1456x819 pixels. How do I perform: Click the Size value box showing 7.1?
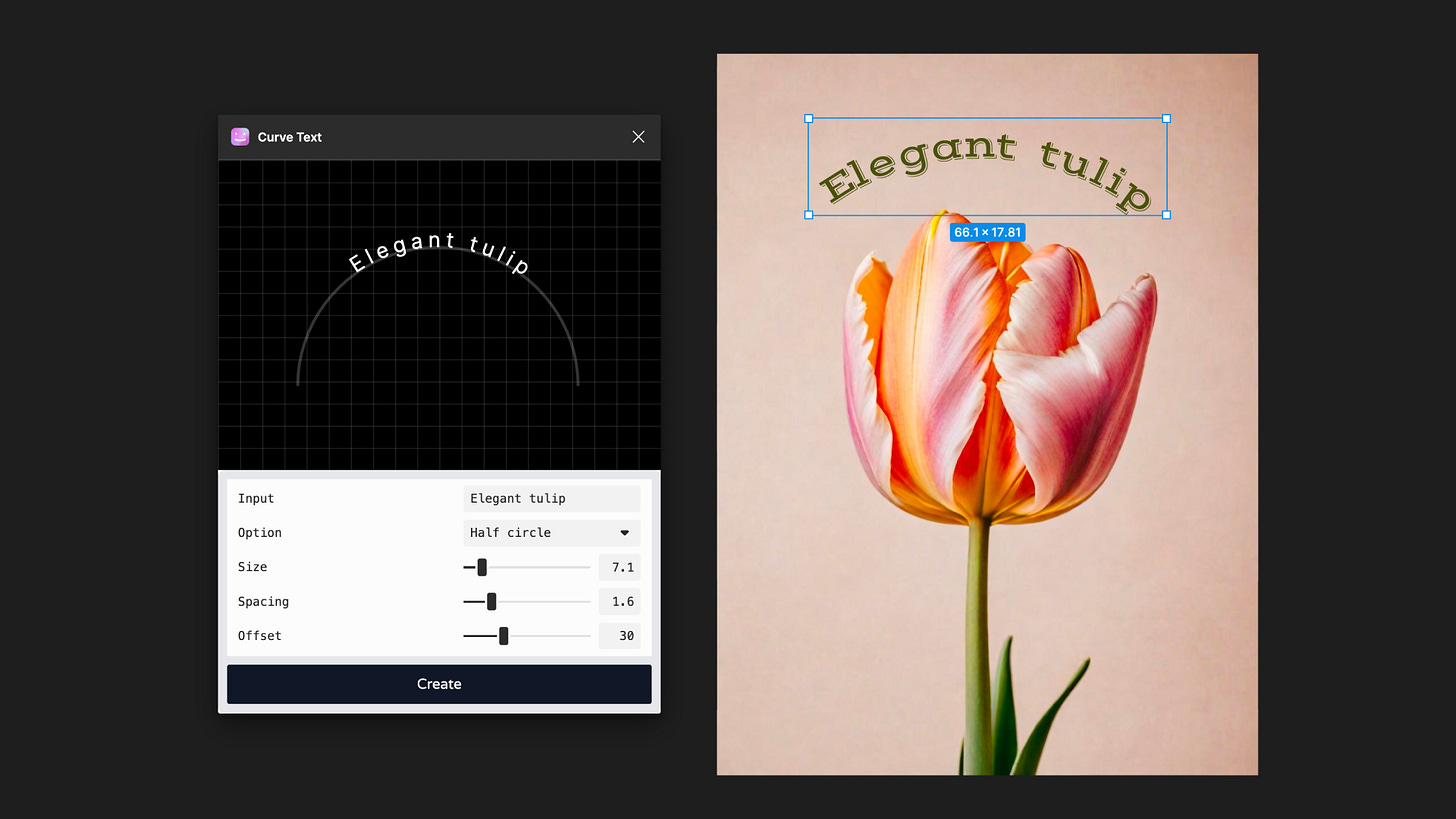point(619,567)
